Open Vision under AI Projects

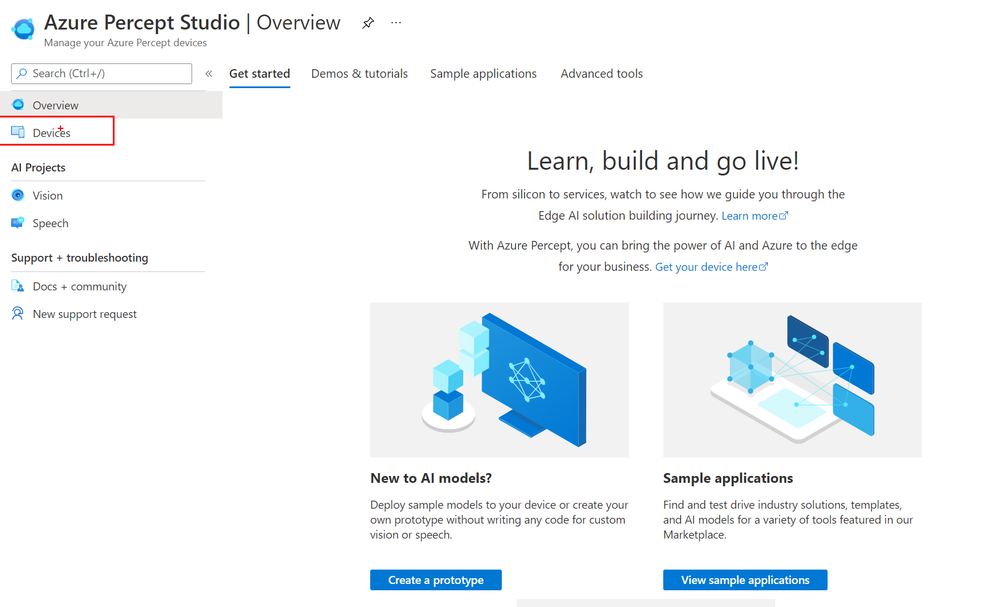tap(48, 195)
